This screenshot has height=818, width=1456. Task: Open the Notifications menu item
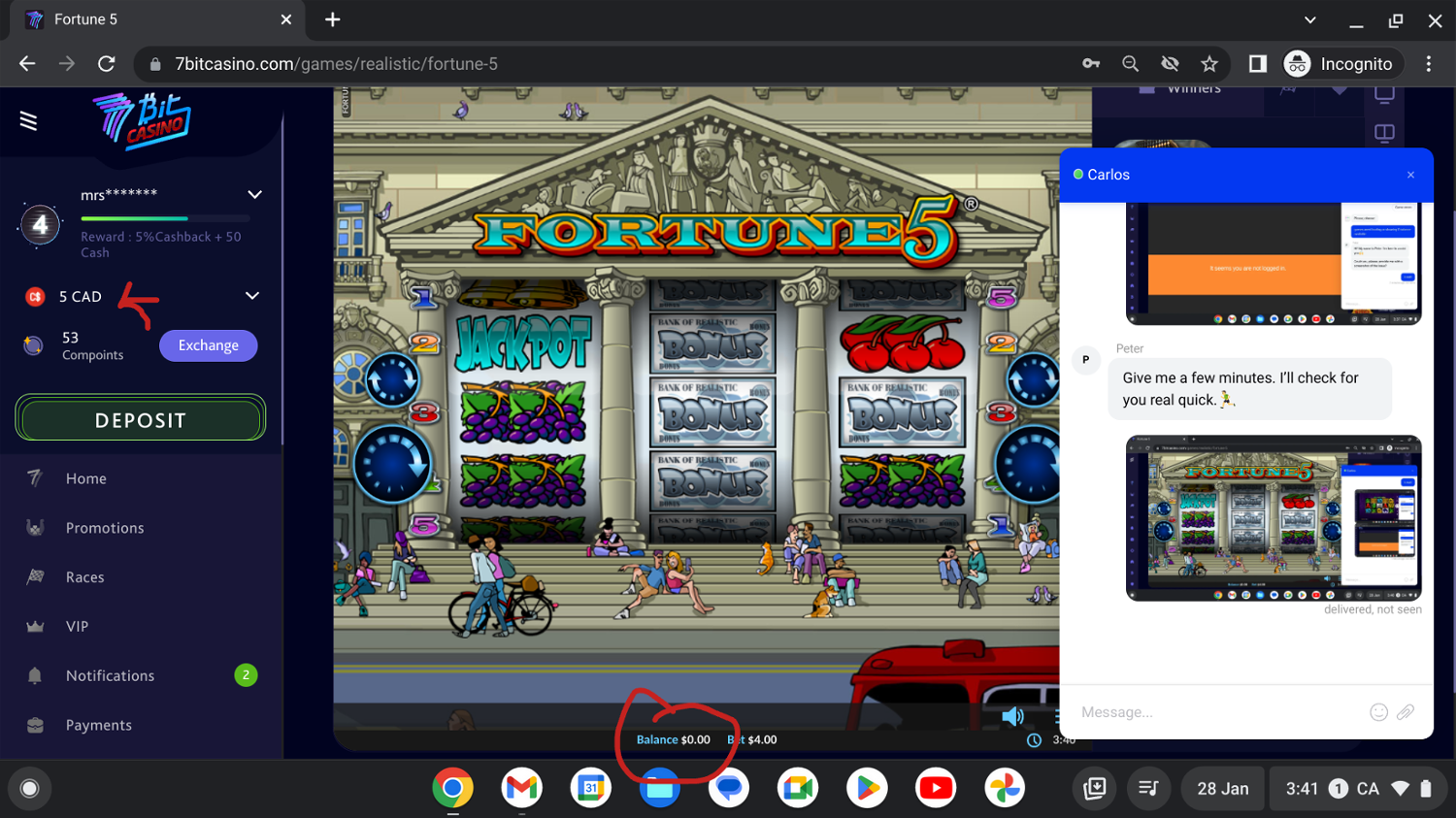tap(110, 675)
